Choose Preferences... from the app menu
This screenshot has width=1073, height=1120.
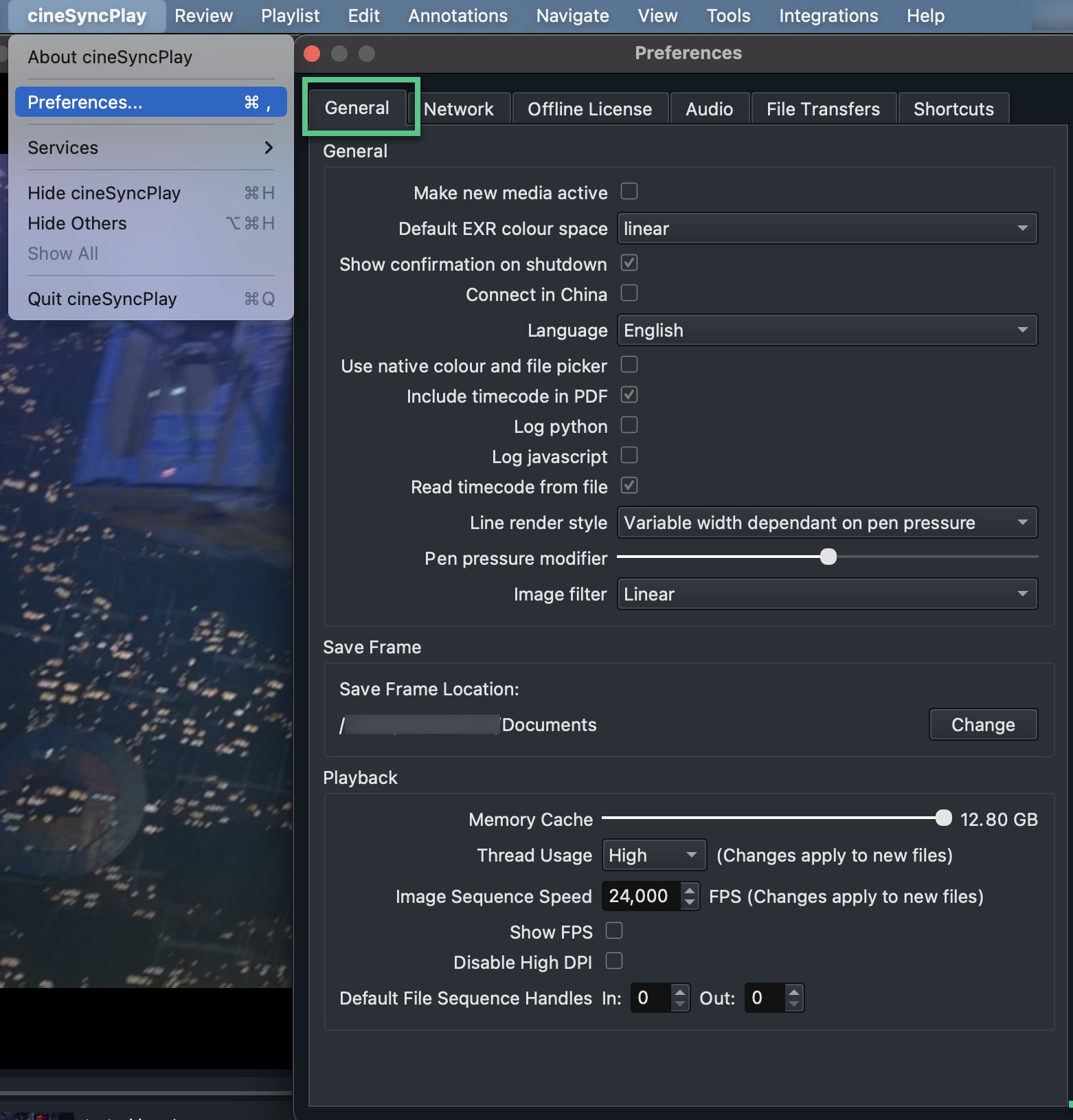(x=150, y=102)
